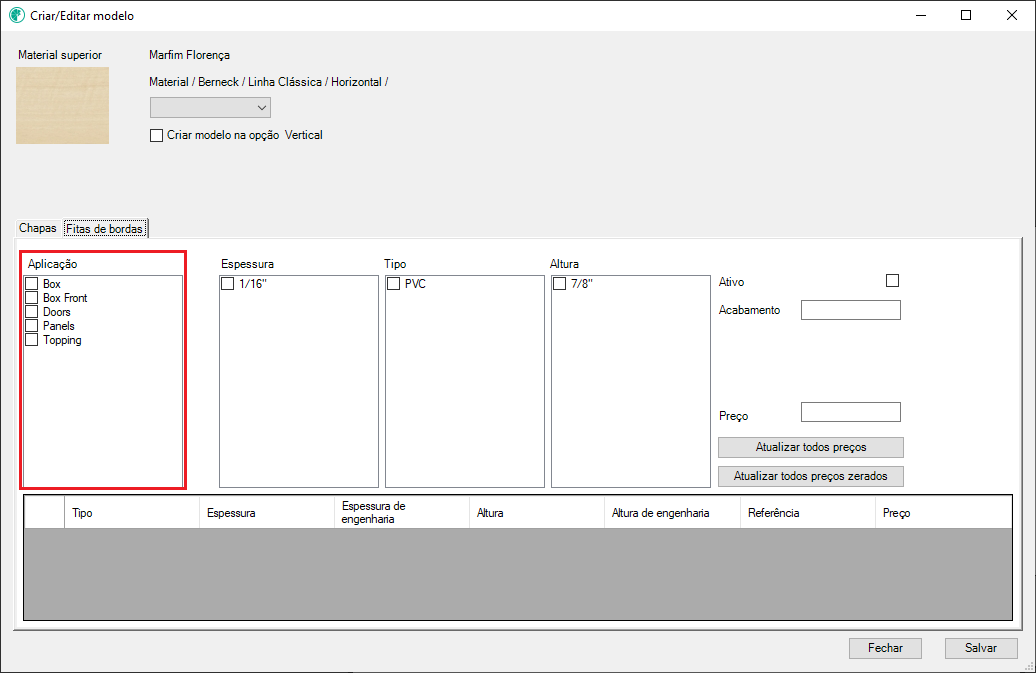Maximize the Criar/Editar modelo window
This screenshot has height=673, width=1036.
pos(966,15)
